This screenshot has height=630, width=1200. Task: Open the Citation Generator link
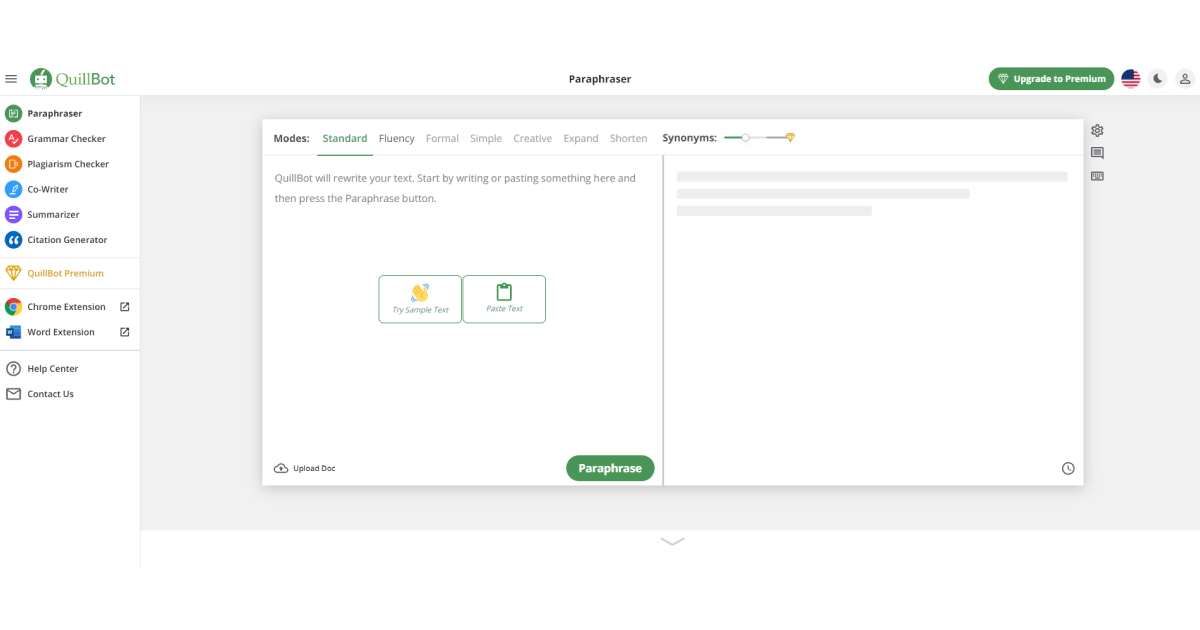click(67, 240)
